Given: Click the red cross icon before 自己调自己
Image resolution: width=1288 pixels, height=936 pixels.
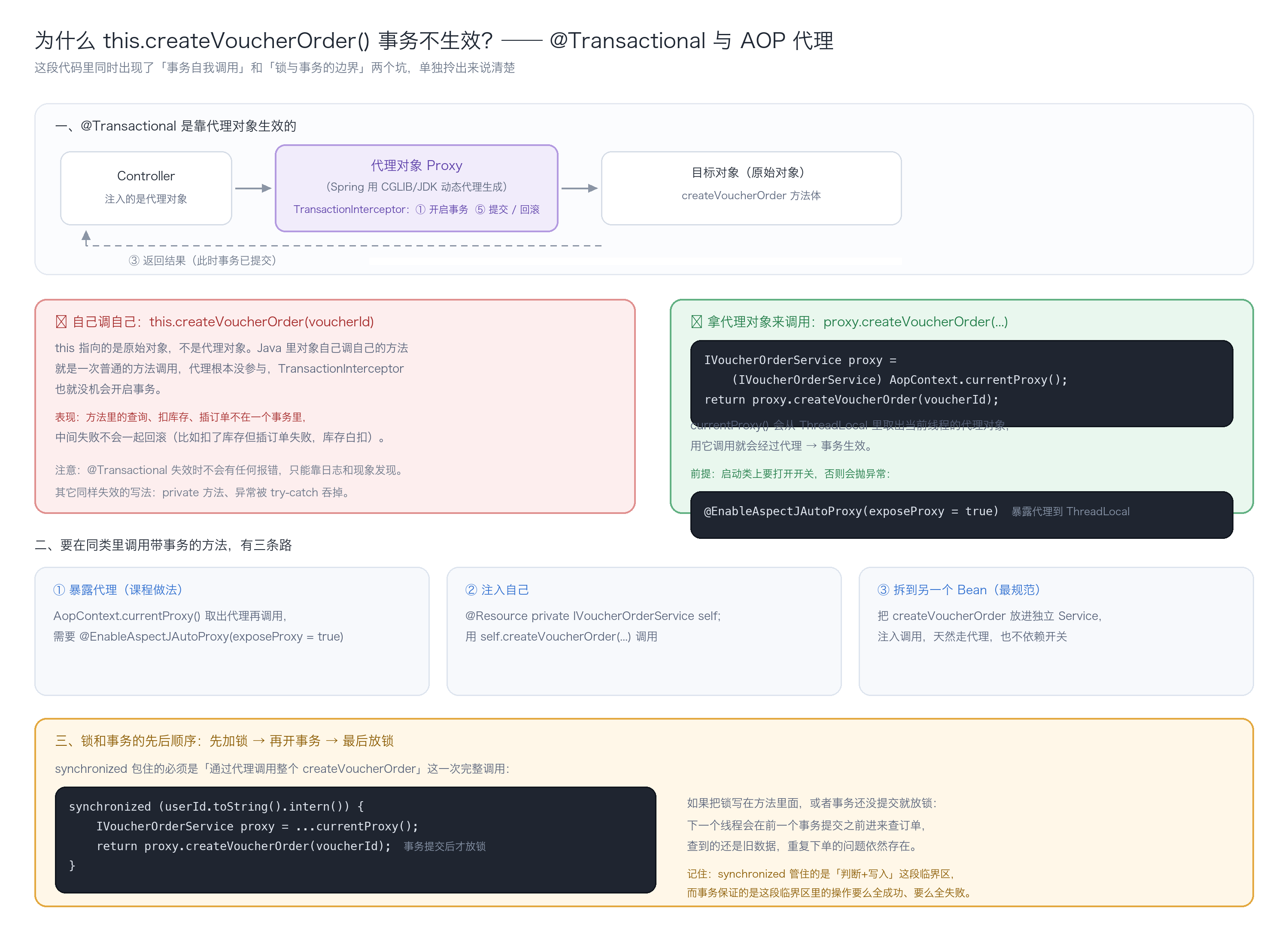Looking at the screenshot, I should (61, 322).
